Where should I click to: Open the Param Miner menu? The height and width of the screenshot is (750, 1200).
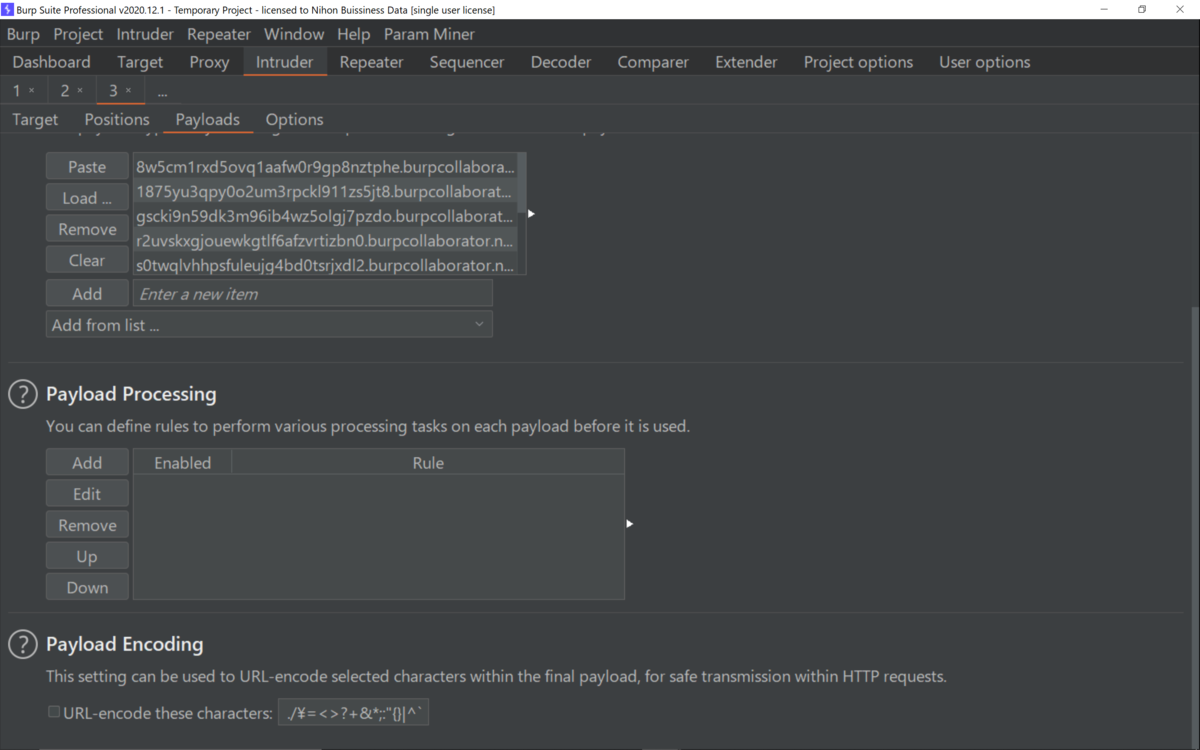[x=429, y=34]
